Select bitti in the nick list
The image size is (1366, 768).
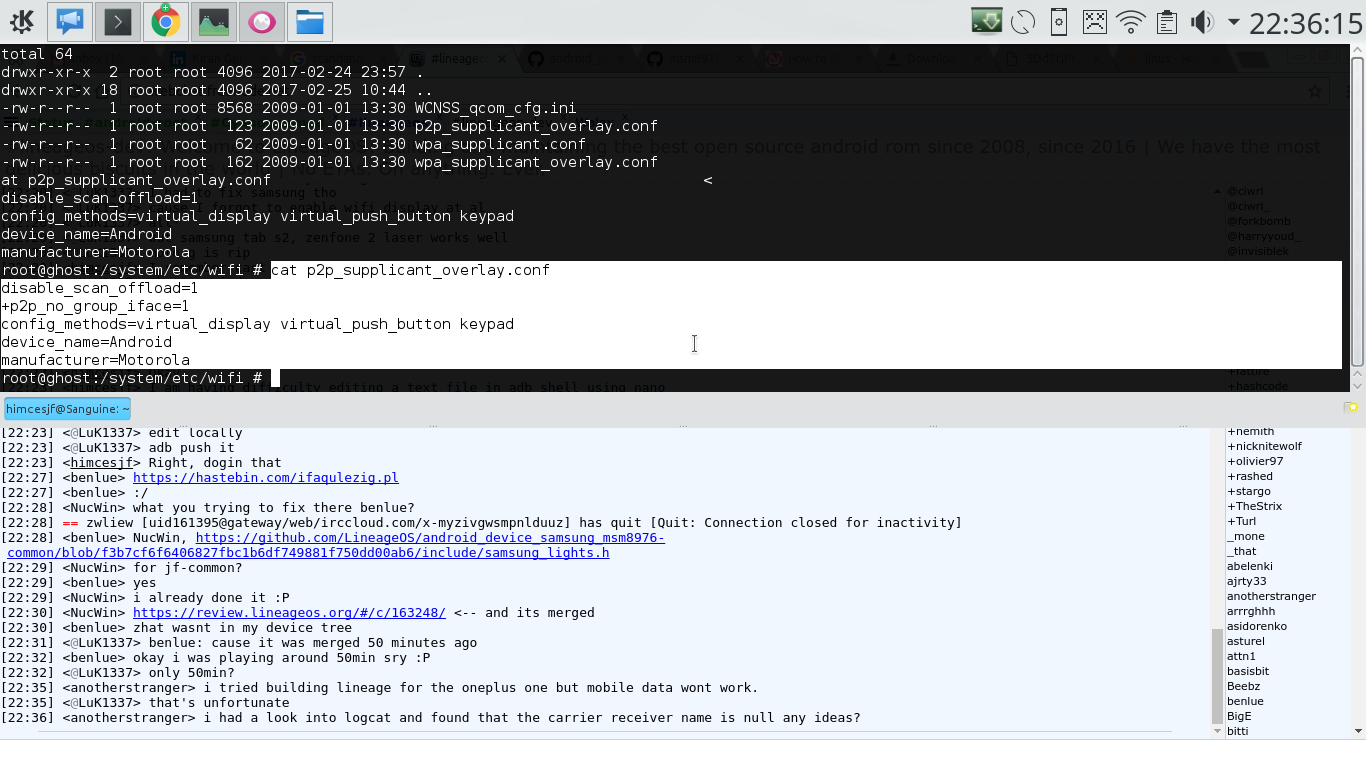coord(1238,731)
